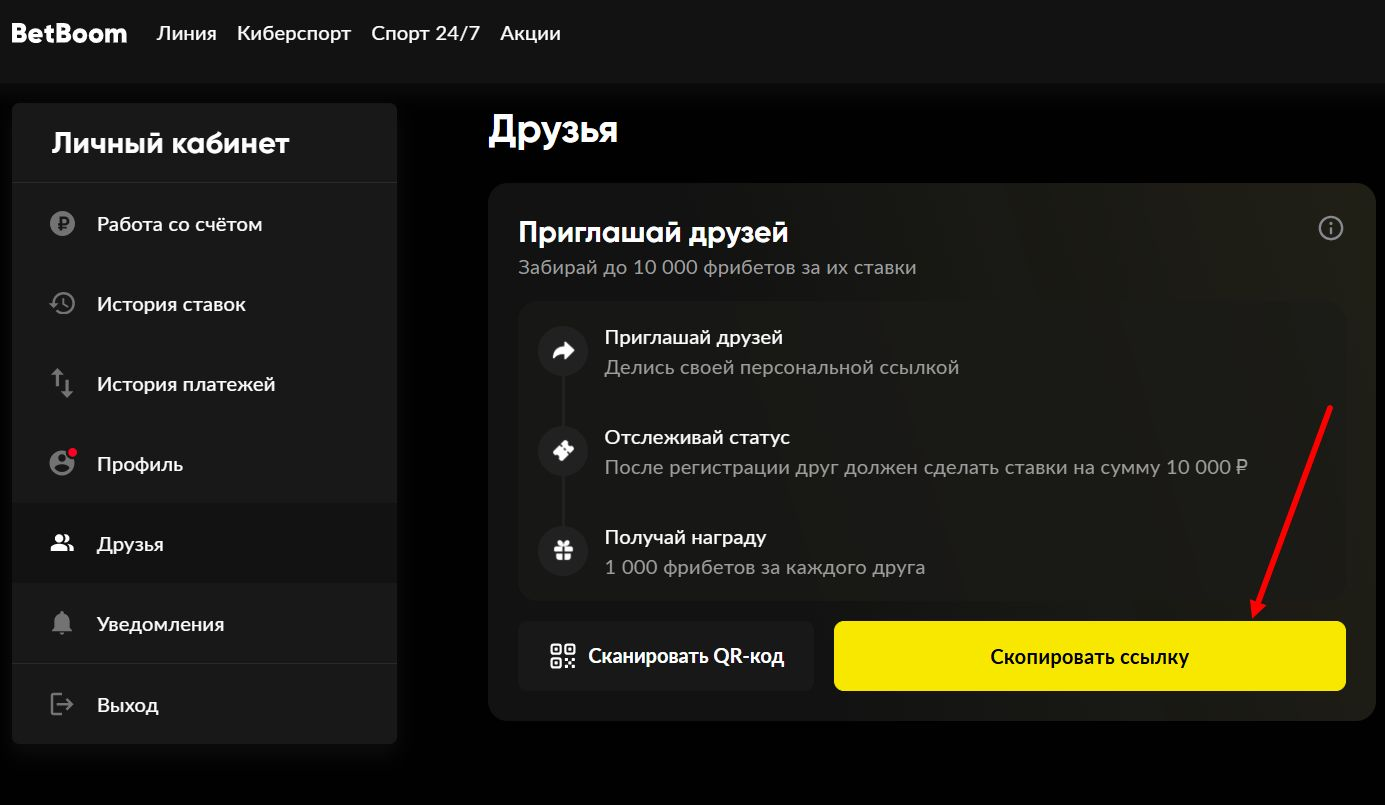Click the two-people friends icon in the sidebar
Viewport: 1385px width, 805px height.
62,543
